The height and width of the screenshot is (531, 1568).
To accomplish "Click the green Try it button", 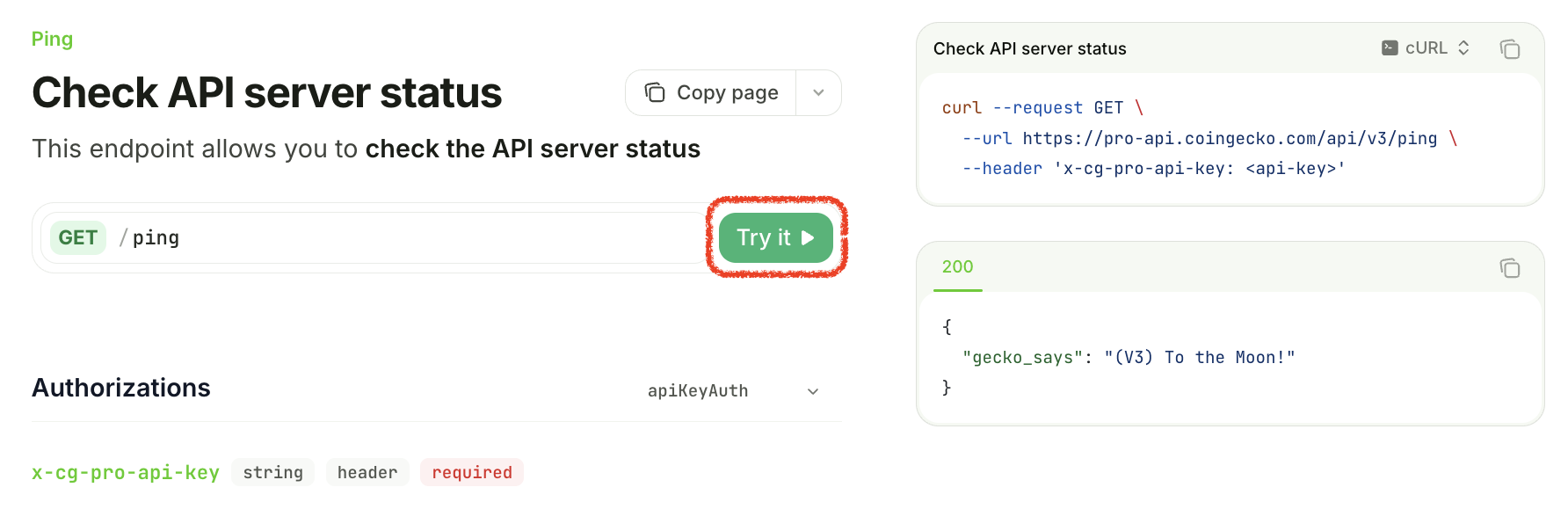I will (775, 237).
